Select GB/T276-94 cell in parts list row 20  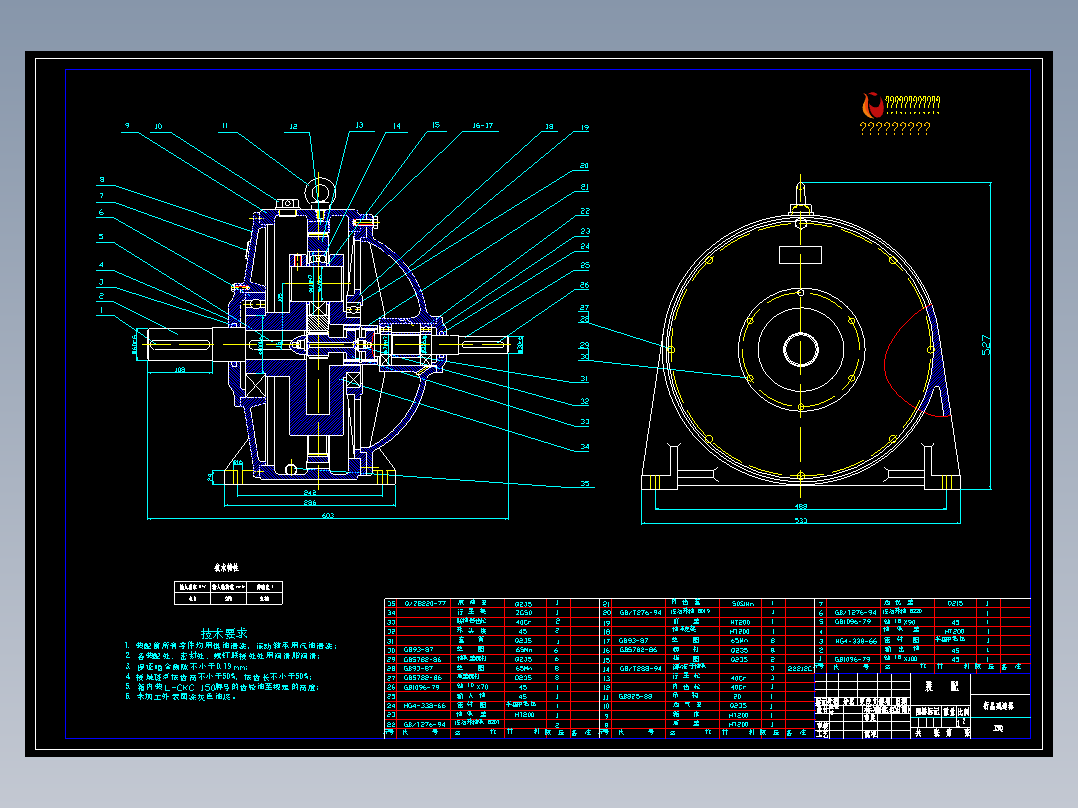[640, 613]
